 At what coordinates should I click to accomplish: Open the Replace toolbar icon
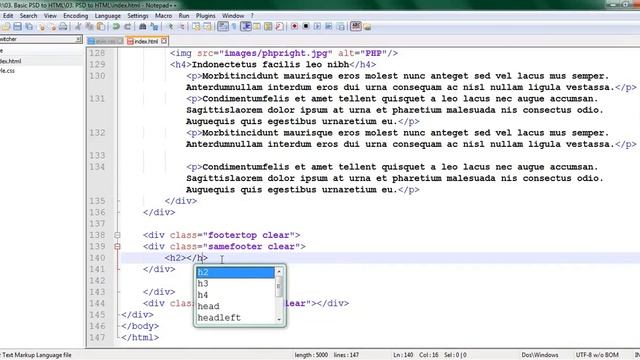154,27
